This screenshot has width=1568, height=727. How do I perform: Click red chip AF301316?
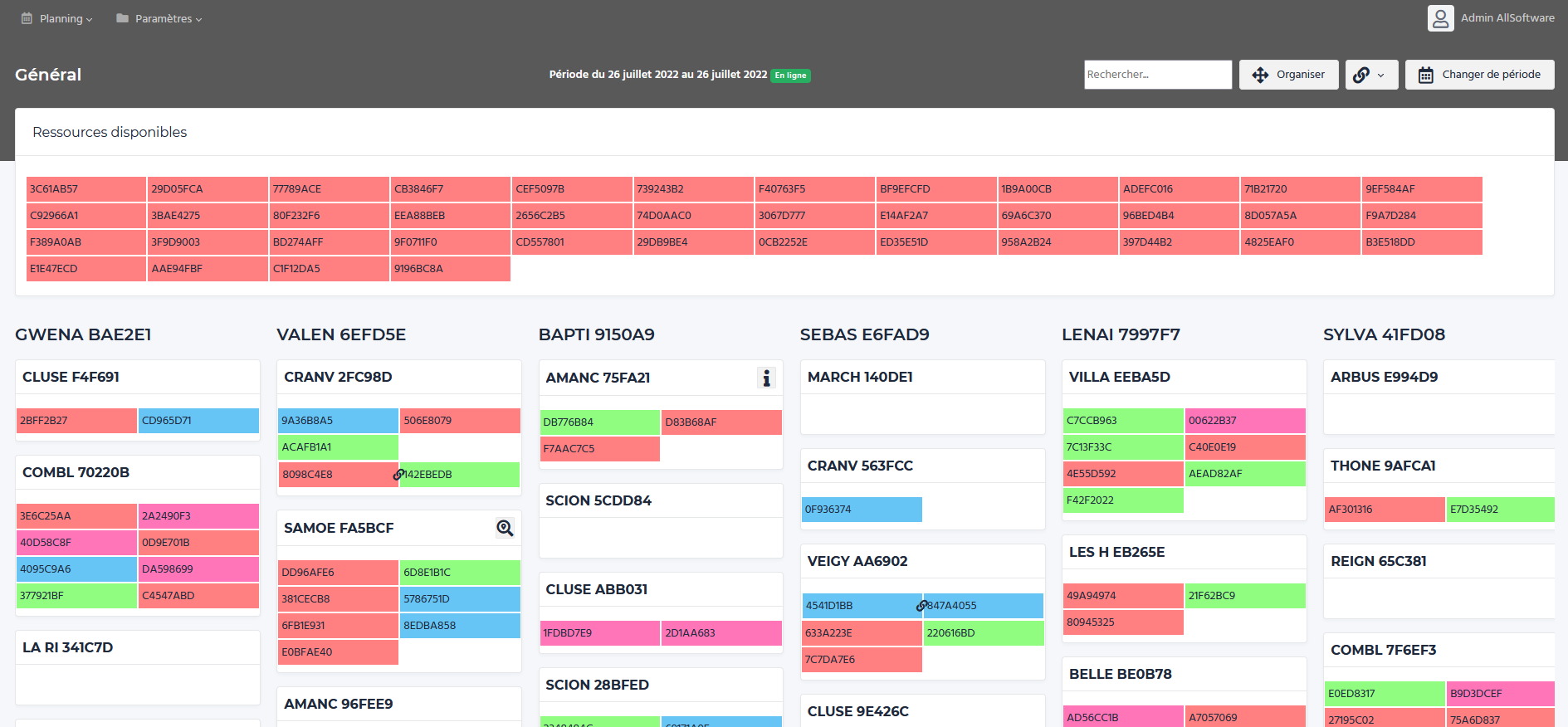pos(1385,510)
